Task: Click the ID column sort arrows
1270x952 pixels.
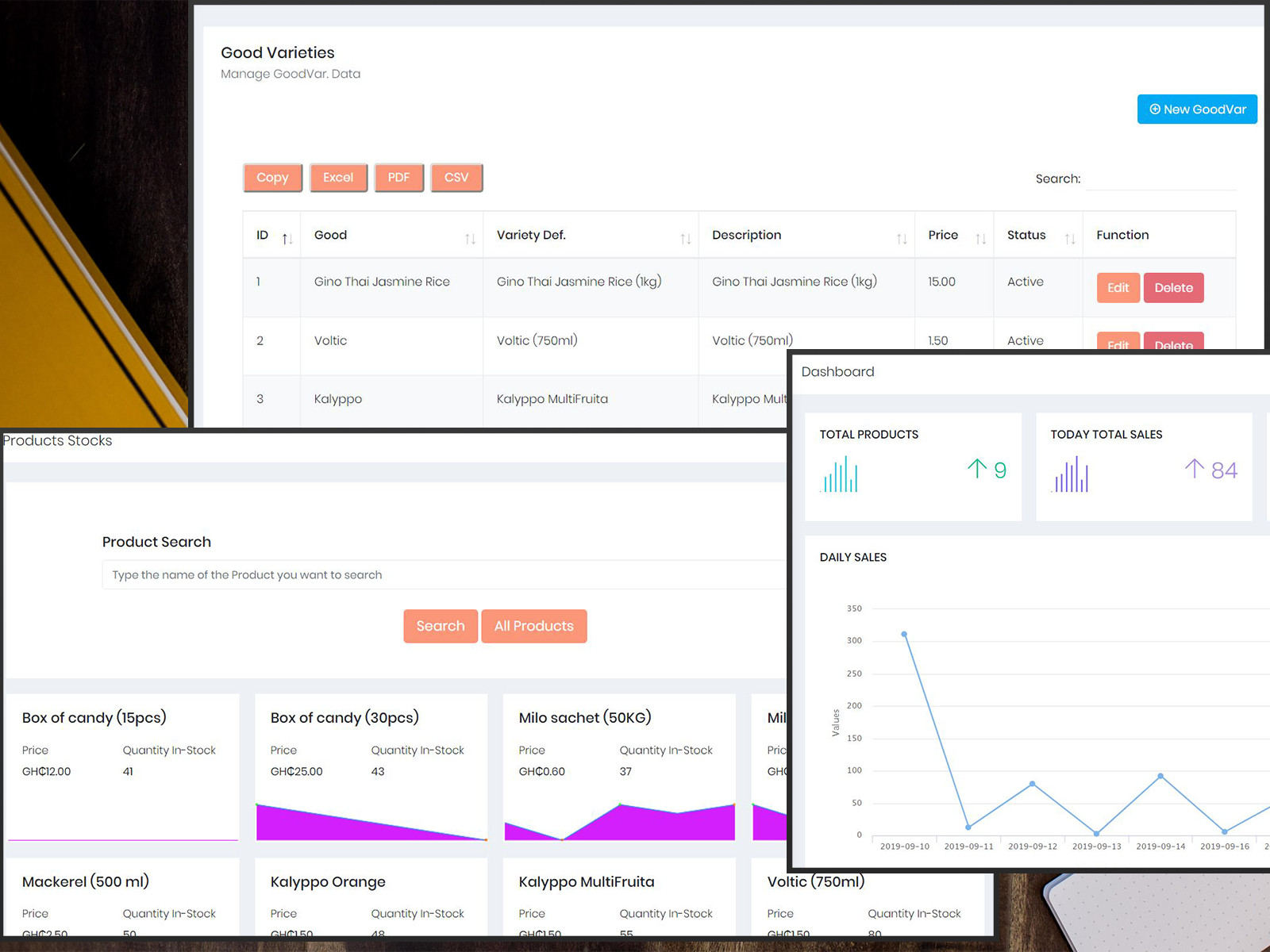Action: coord(287,238)
